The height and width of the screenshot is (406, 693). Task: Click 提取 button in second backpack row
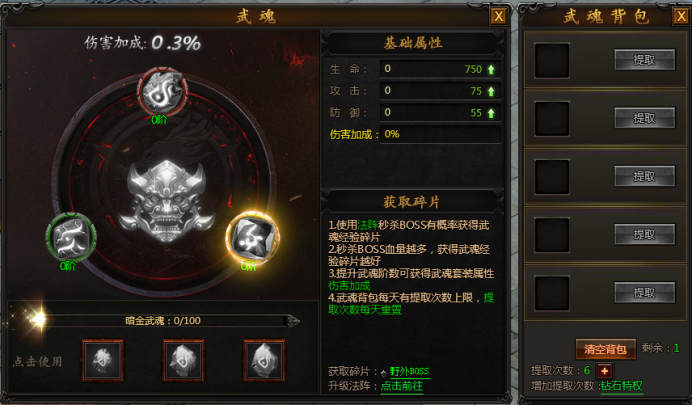point(644,118)
